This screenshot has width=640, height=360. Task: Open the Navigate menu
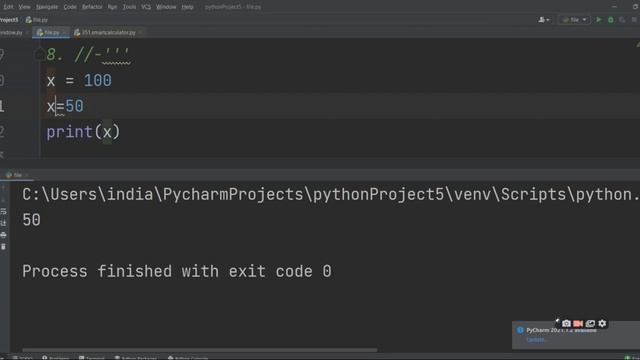tap(47, 7)
